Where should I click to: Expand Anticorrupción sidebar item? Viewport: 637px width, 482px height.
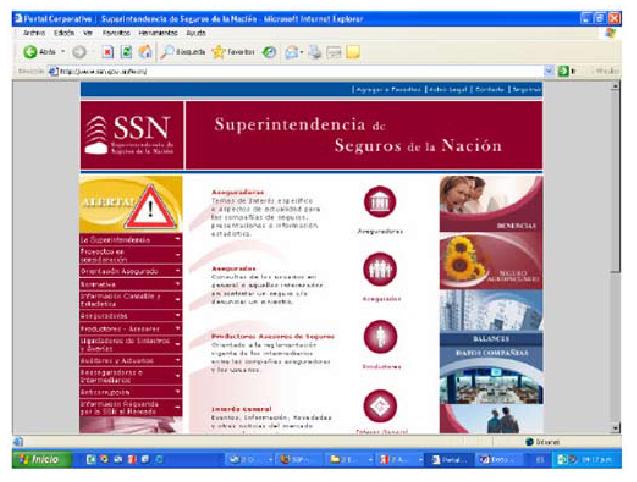(x=130, y=392)
